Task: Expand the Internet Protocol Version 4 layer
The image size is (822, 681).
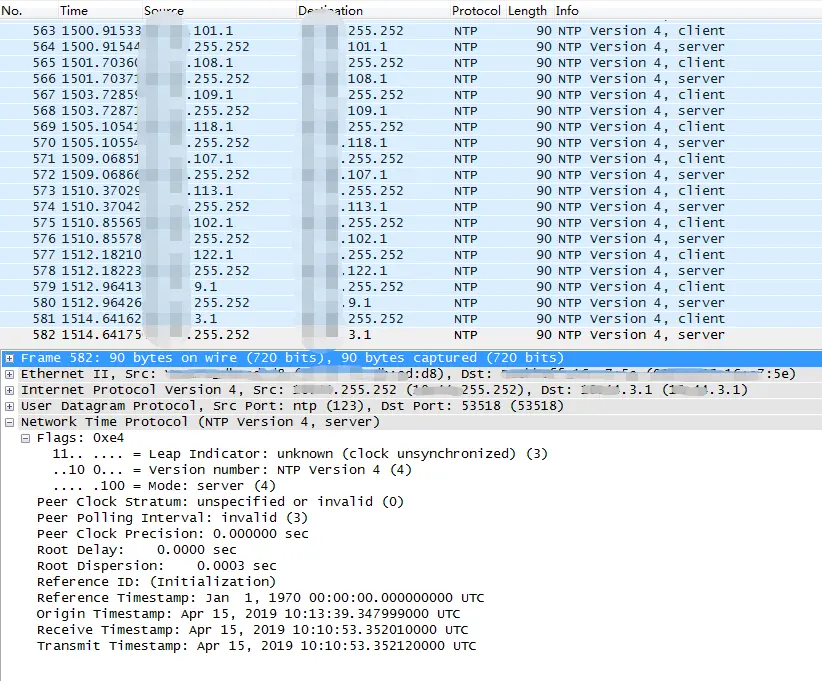Action: (8, 389)
